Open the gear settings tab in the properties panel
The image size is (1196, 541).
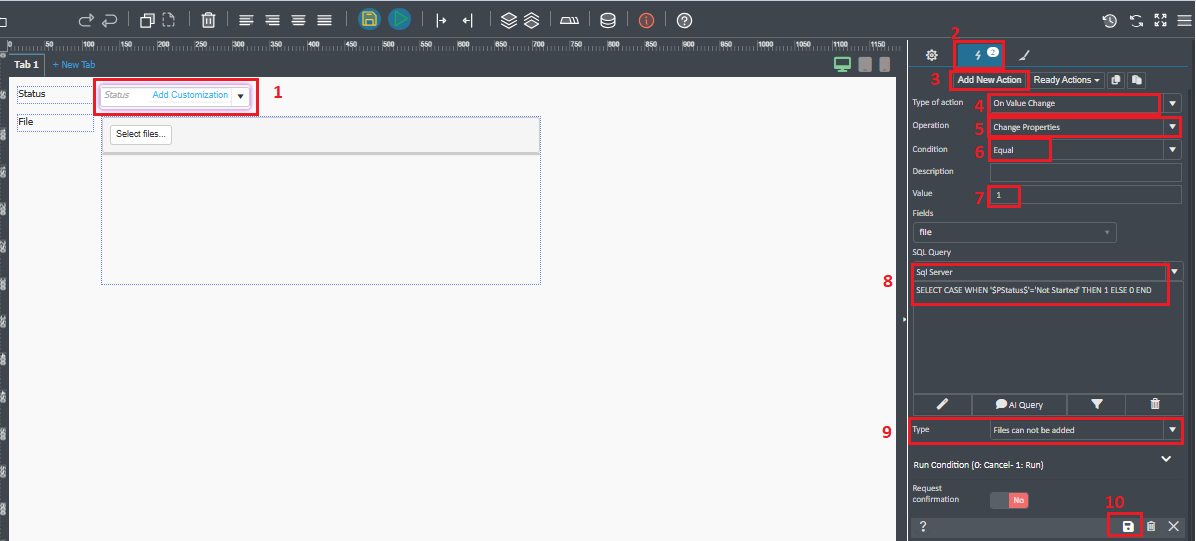tap(931, 55)
